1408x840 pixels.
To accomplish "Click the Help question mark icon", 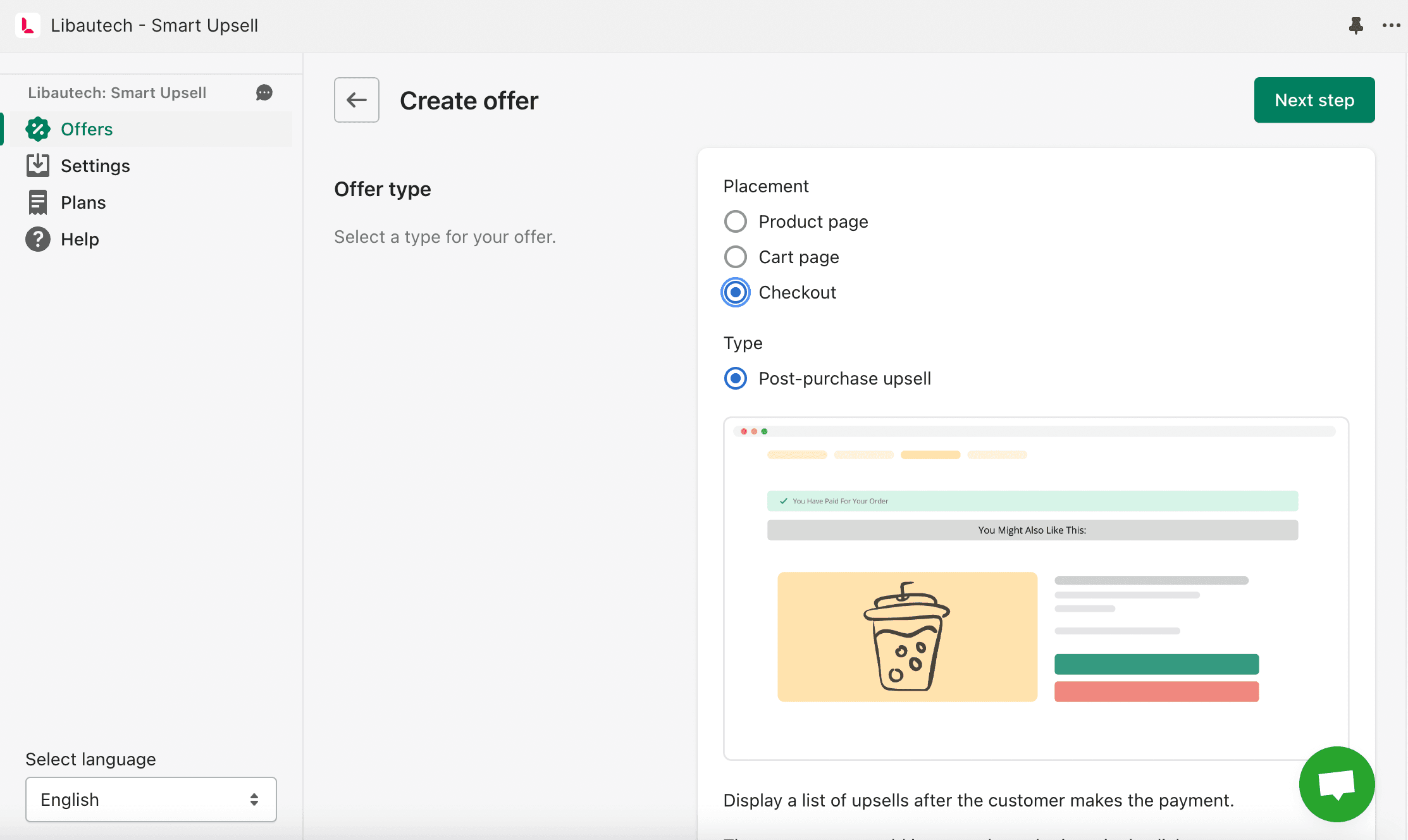I will click(x=38, y=239).
